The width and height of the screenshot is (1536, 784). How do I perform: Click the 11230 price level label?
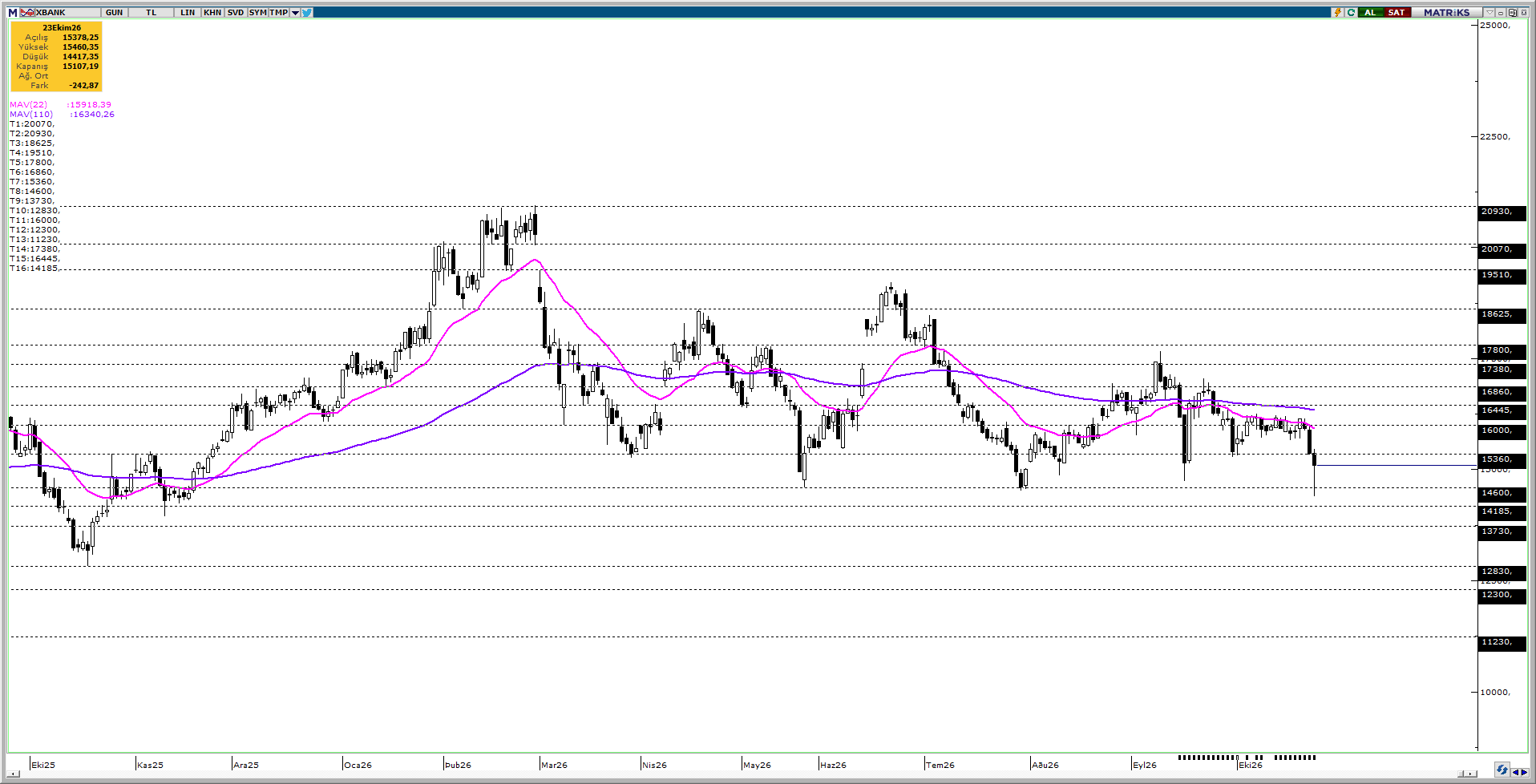click(x=1502, y=642)
